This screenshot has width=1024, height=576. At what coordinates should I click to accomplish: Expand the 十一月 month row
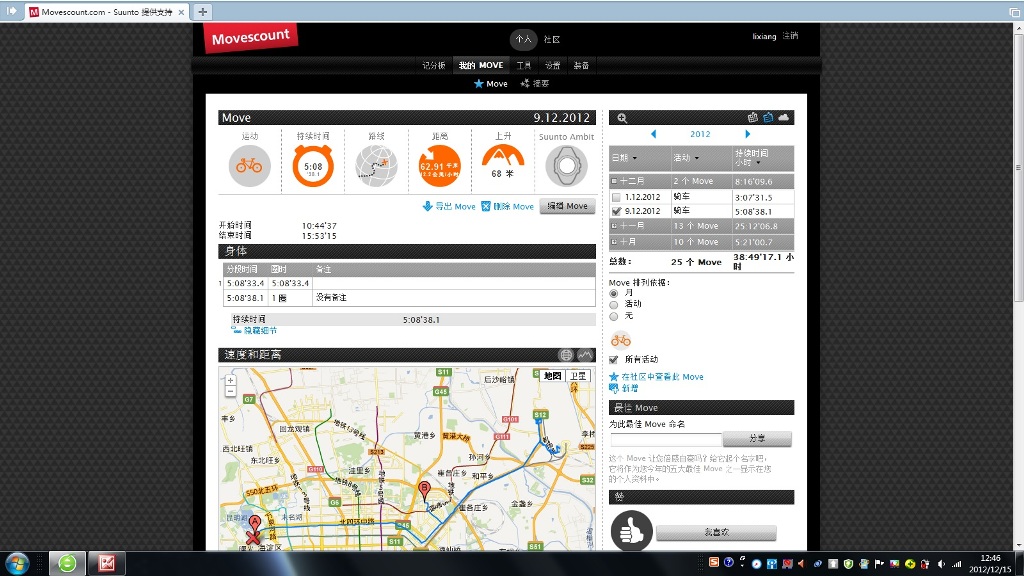[614, 227]
